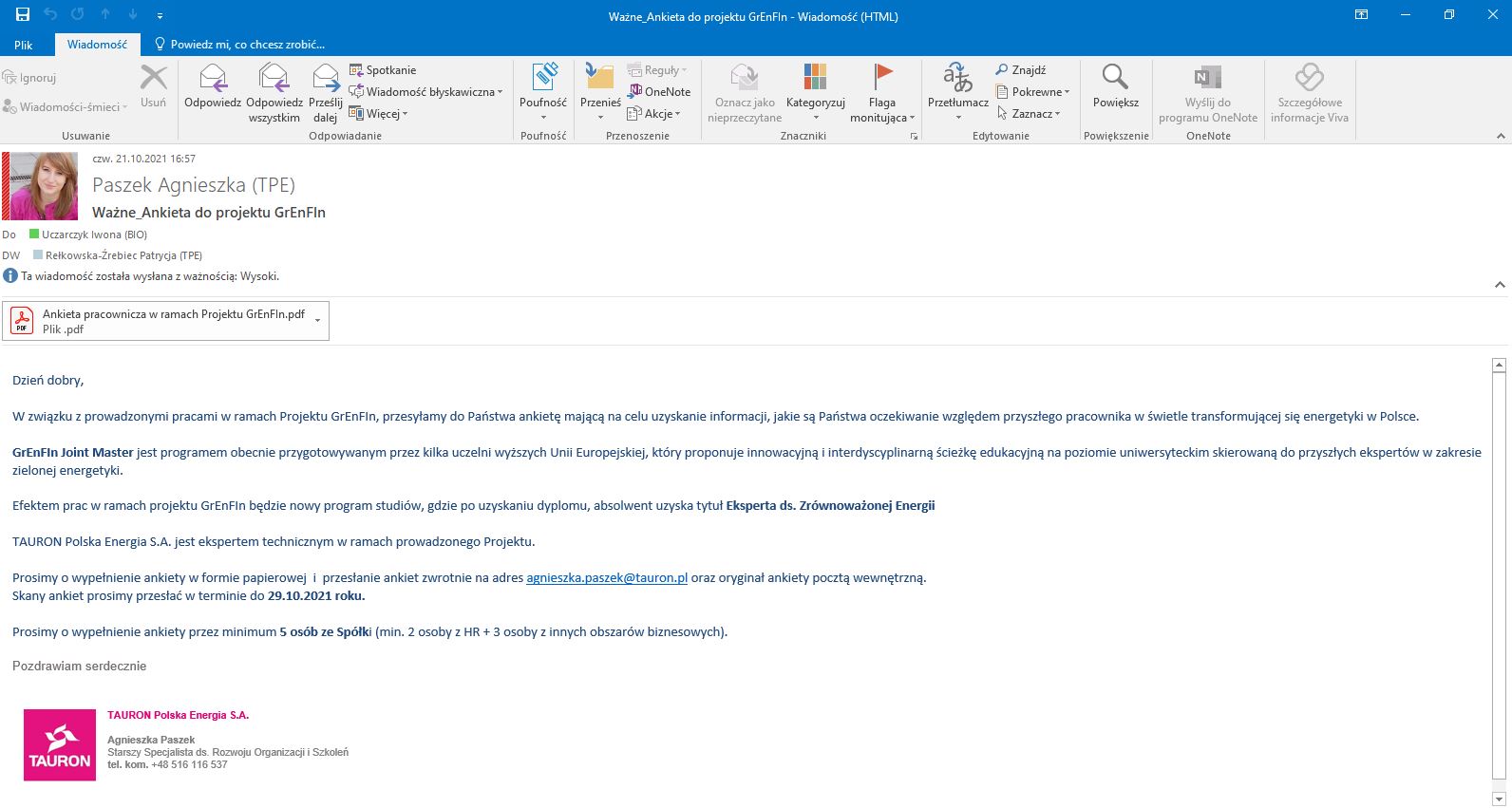Open the Pokrewne related dropdown
This screenshot has height=808, width=1512.
click(x=1032, y=92)
